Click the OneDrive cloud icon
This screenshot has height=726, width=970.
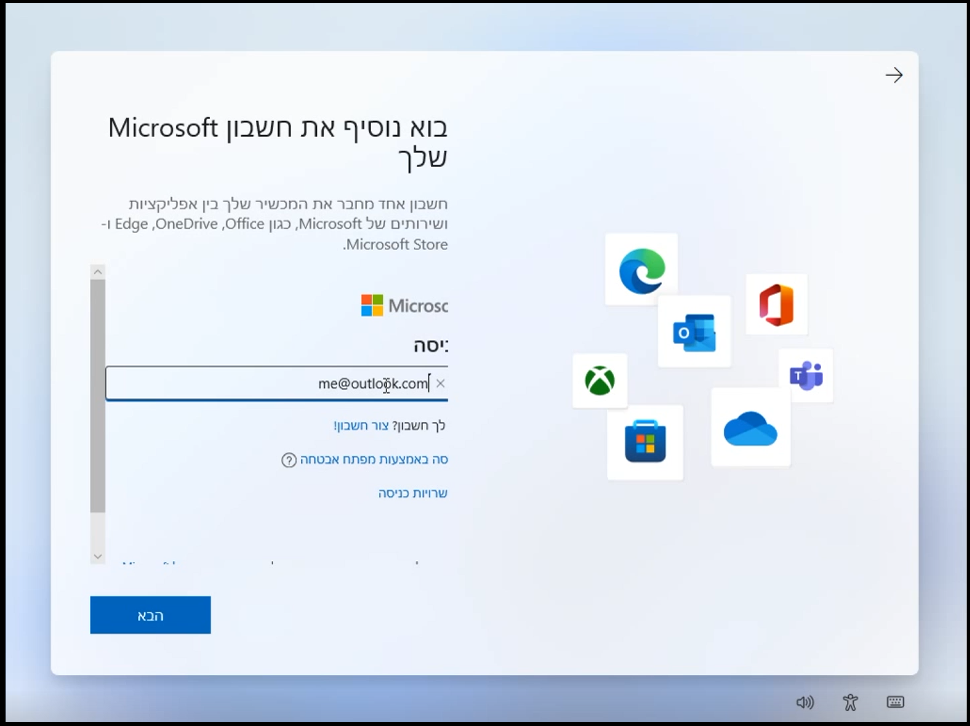[x=750, y=427]
